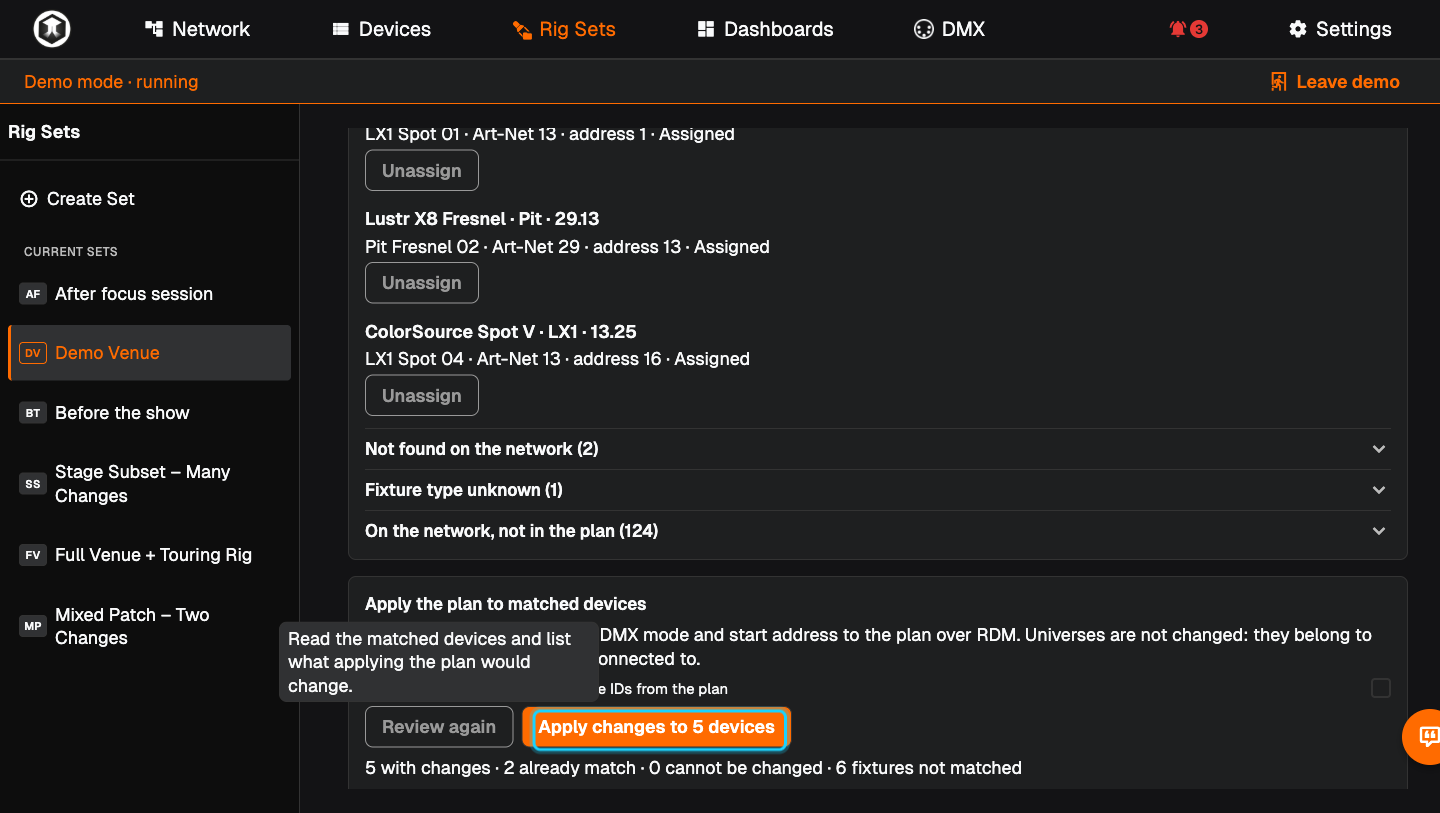Click the Review again button
The image size is (1440, 813).
point(439,727)
